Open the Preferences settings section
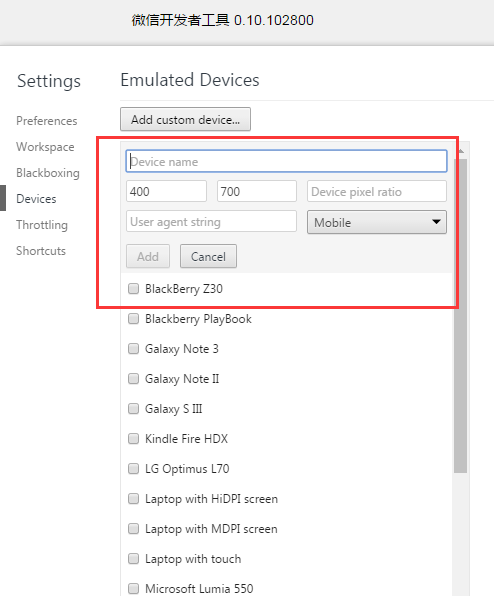This screenshot has height=596, width=494. (x=47, y=121)
